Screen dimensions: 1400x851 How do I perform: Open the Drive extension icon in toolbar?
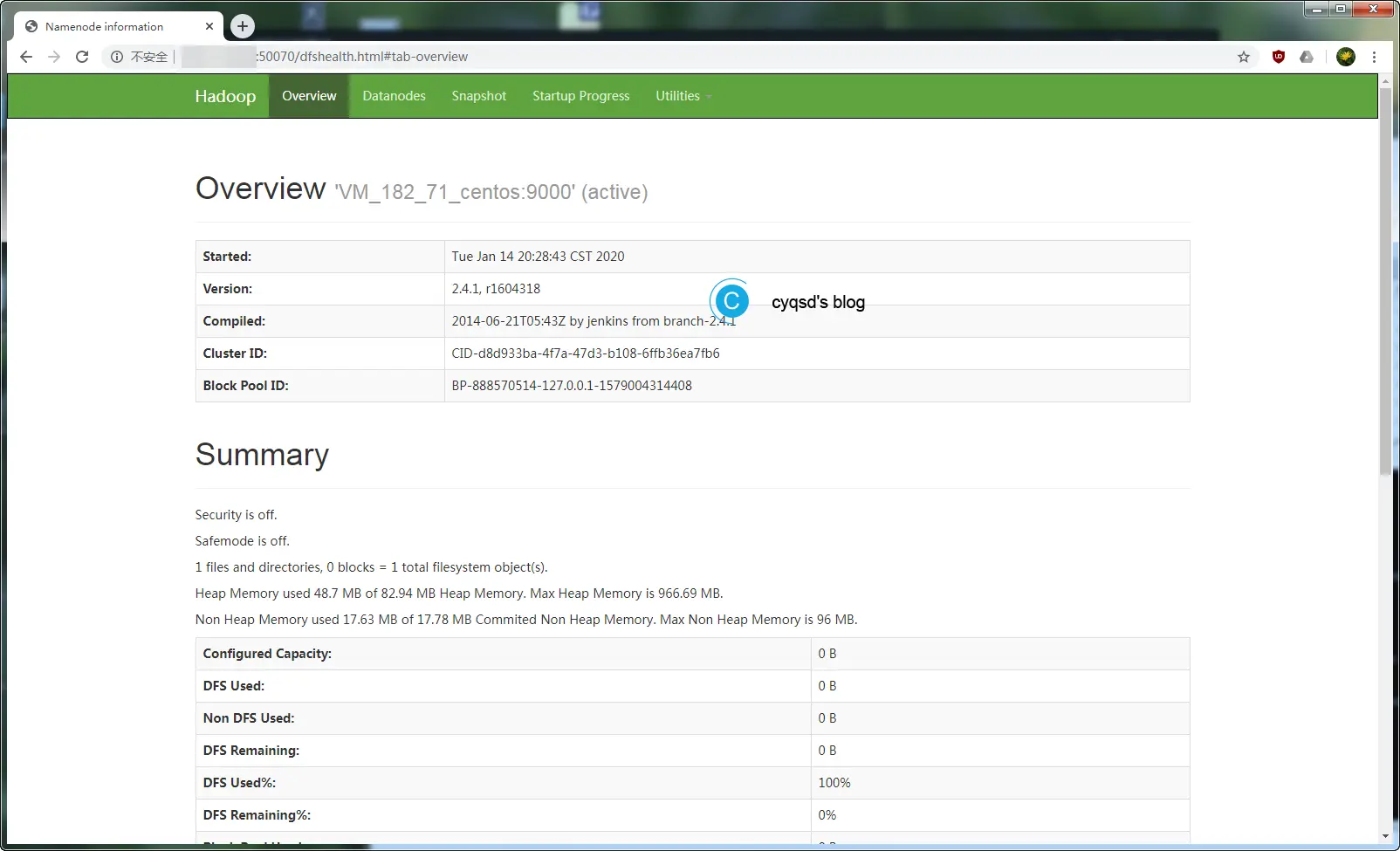pyautogui.click(x=1307, y=57)
